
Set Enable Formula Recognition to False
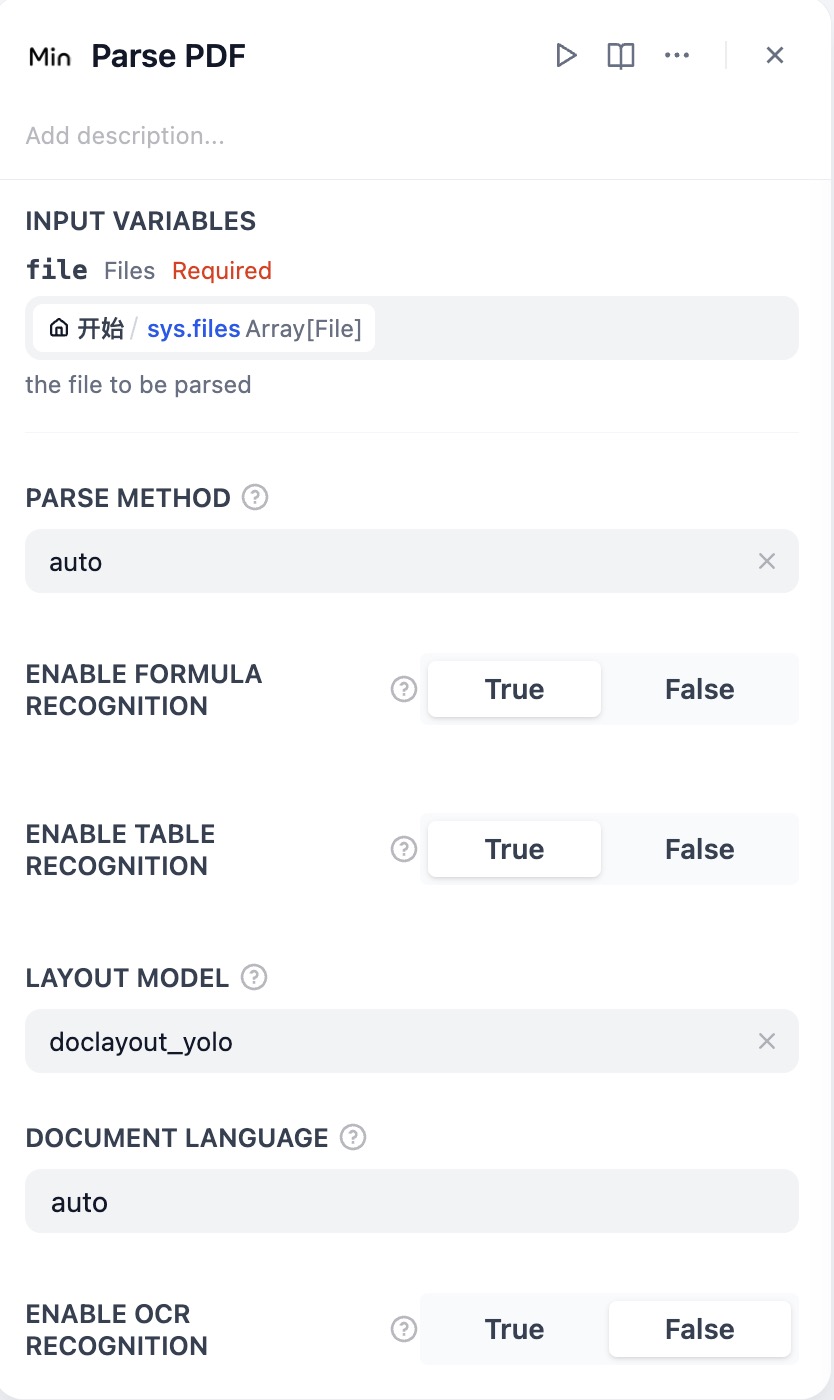point(699,689)
